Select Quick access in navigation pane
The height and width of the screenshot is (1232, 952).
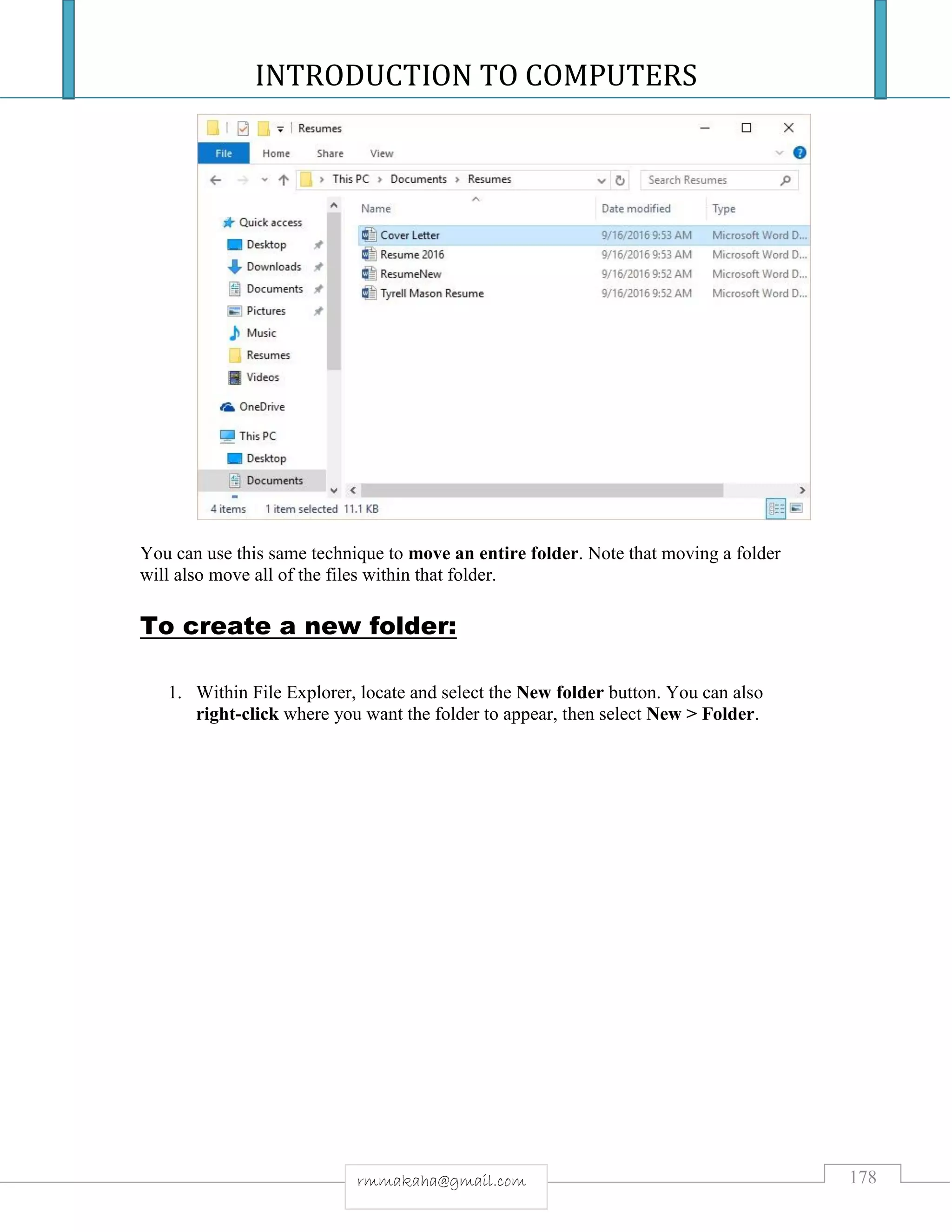coord(270,222)
